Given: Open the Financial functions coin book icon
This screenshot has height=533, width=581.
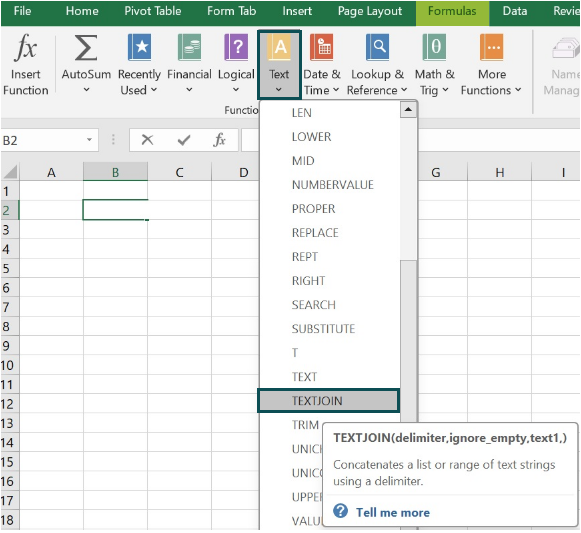Looking at the screenshot, I should 189,47.
